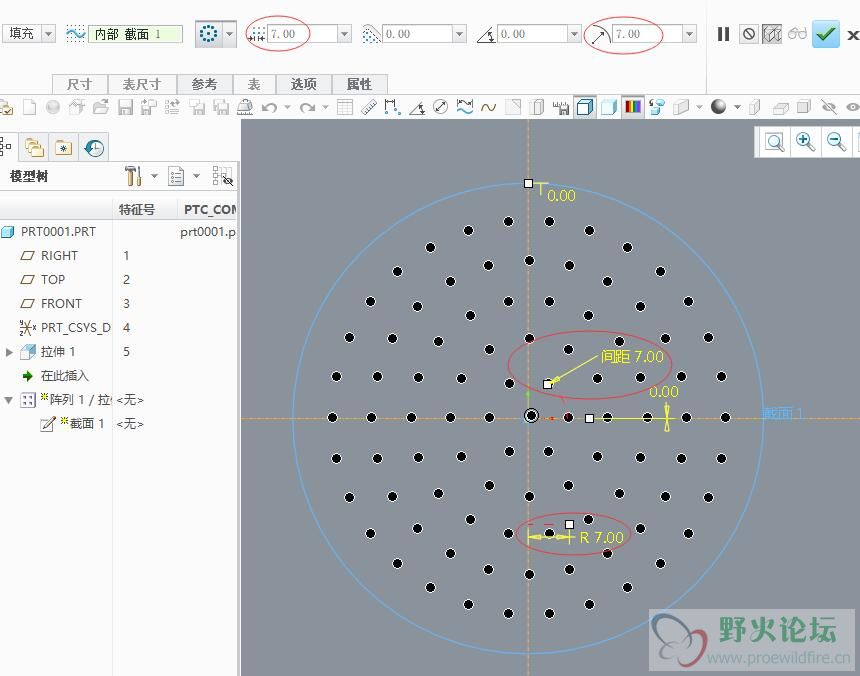Click the angle measurement icon

(417, 107)
